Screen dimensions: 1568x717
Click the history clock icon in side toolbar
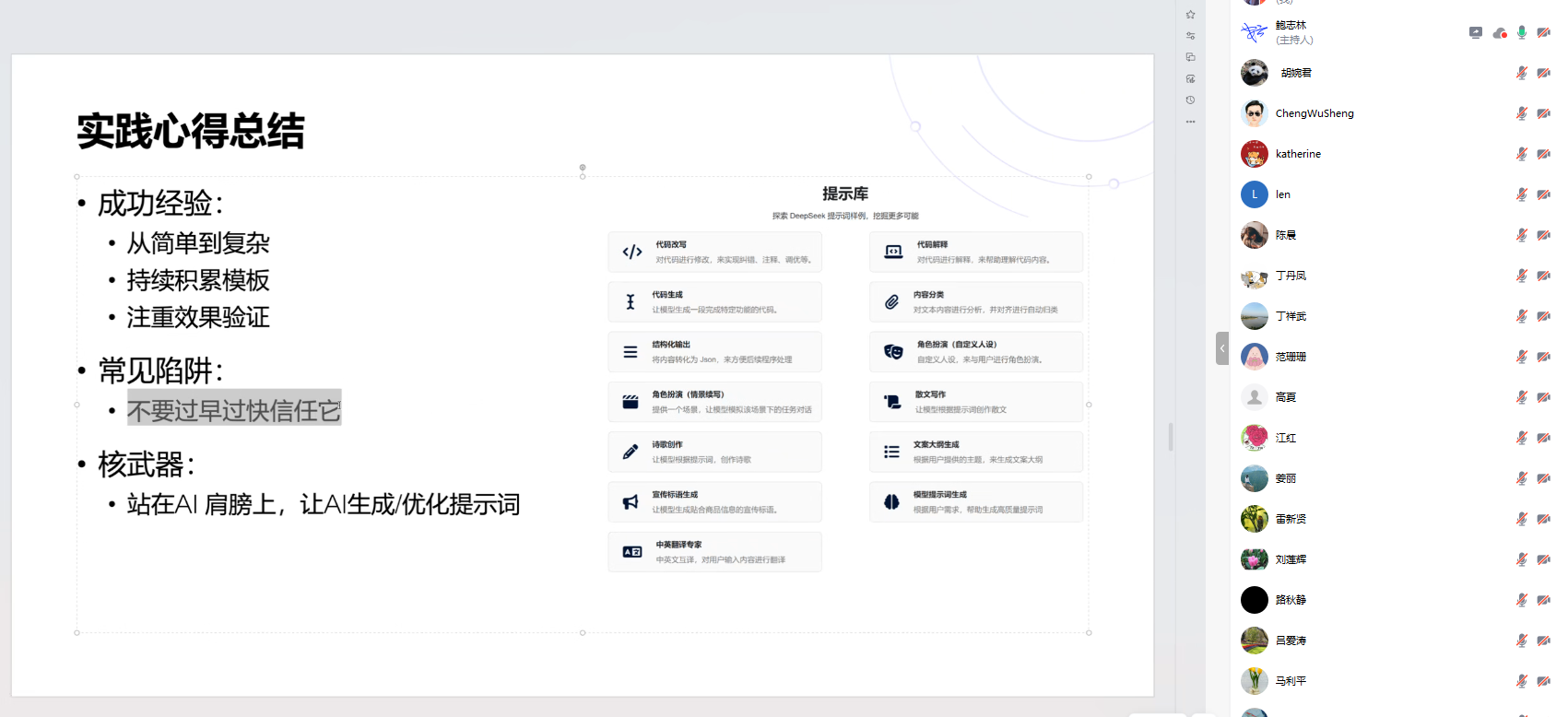click(x=1190, y=100)
